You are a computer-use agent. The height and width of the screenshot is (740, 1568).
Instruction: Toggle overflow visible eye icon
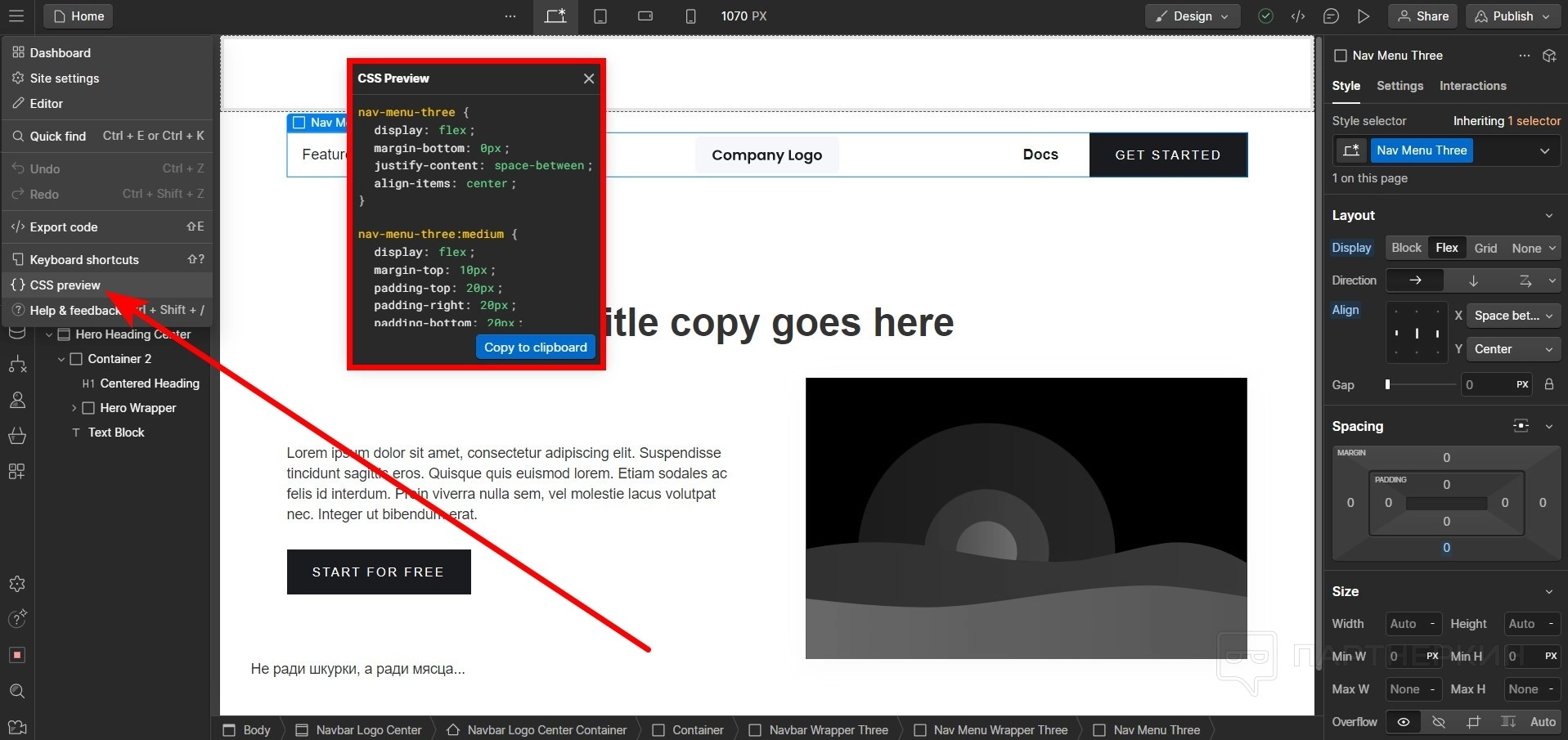coord(1404,722)
